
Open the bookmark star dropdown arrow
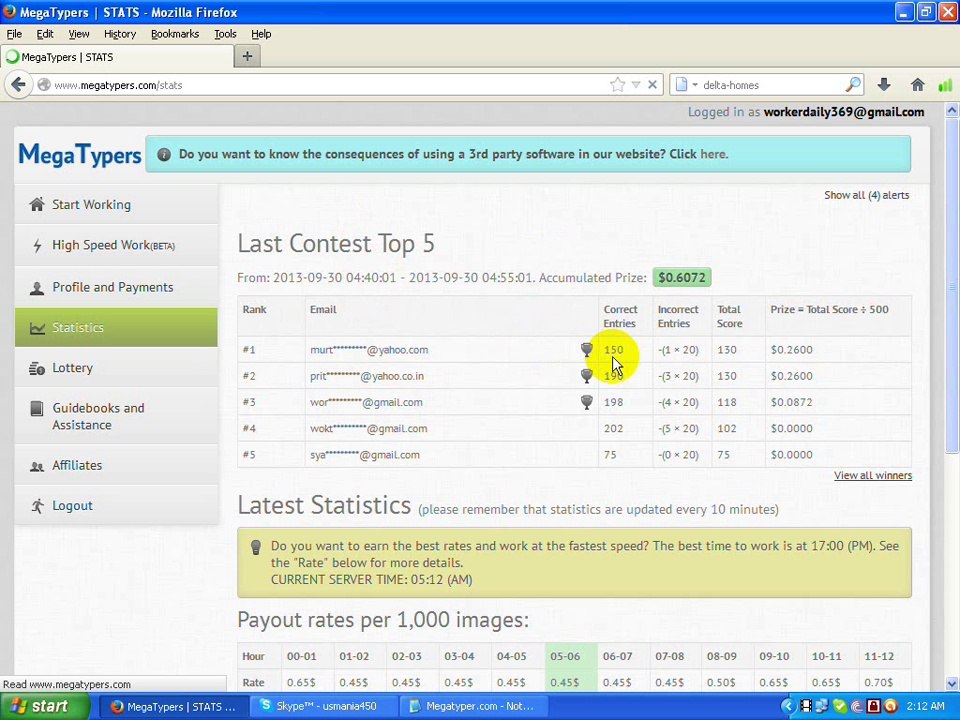click(x=636, y=85)
